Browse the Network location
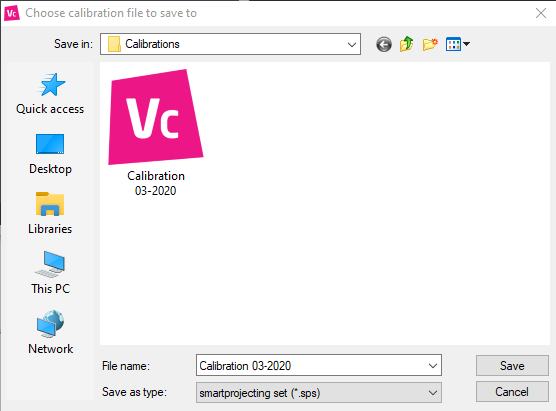This screenshot has height=411, width=556. 50,333
